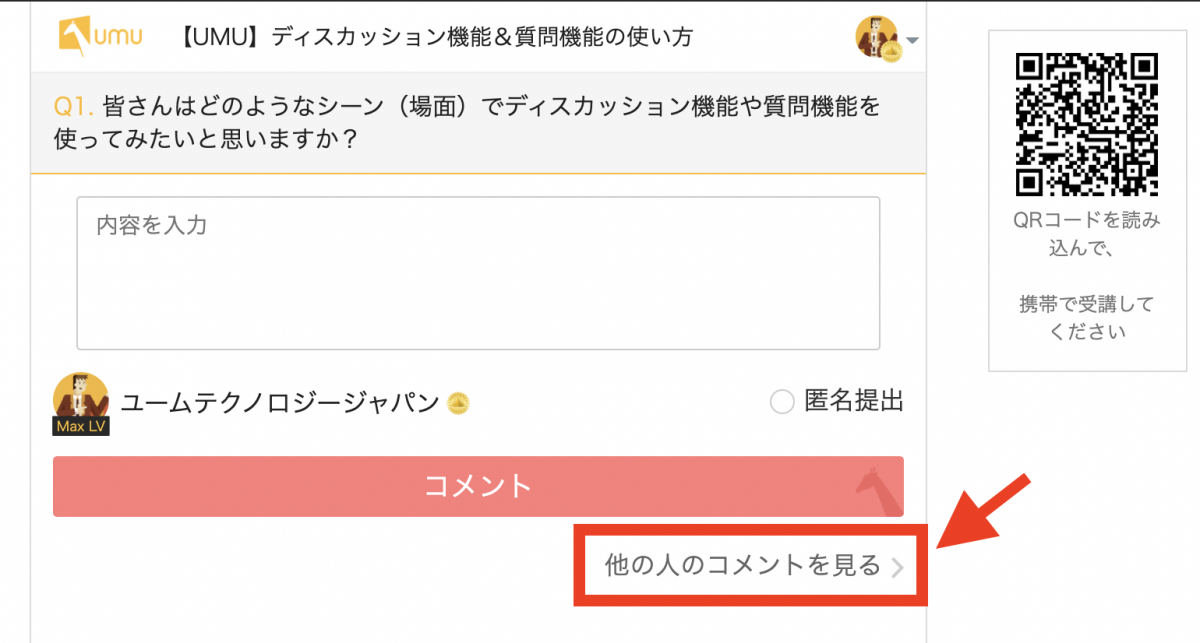Expand the account dropdown arrow beside the avatar
The height and width of the screenshot is (643, 1200).
[912, 41]
